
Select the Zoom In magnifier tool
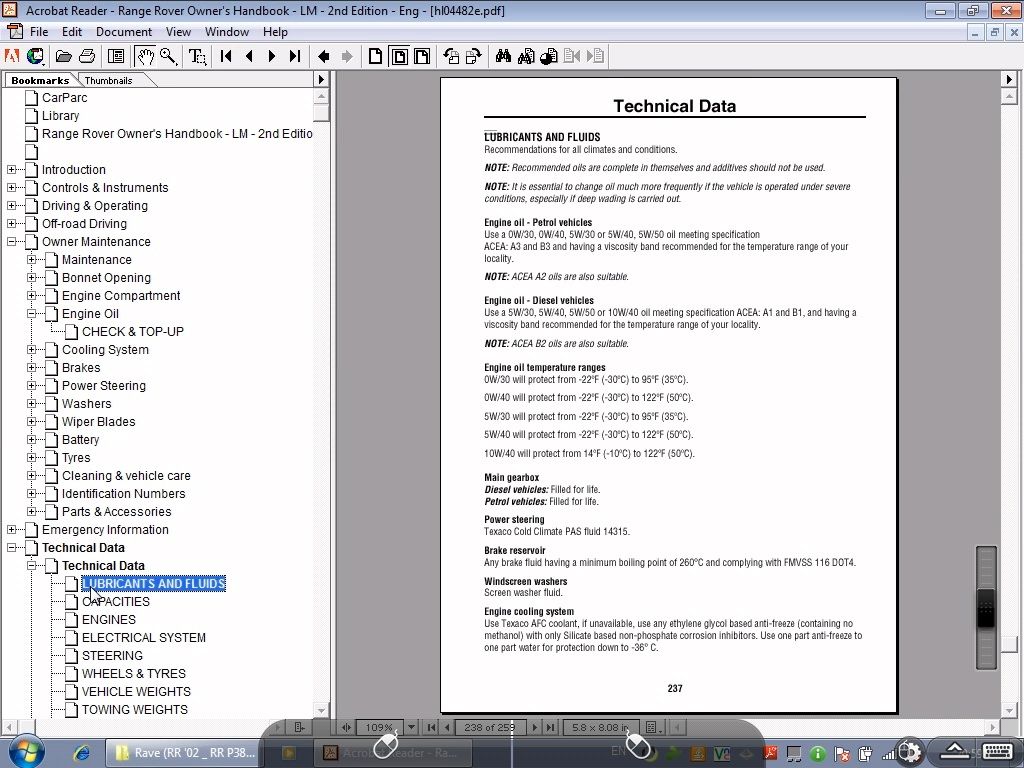point(168,56)
